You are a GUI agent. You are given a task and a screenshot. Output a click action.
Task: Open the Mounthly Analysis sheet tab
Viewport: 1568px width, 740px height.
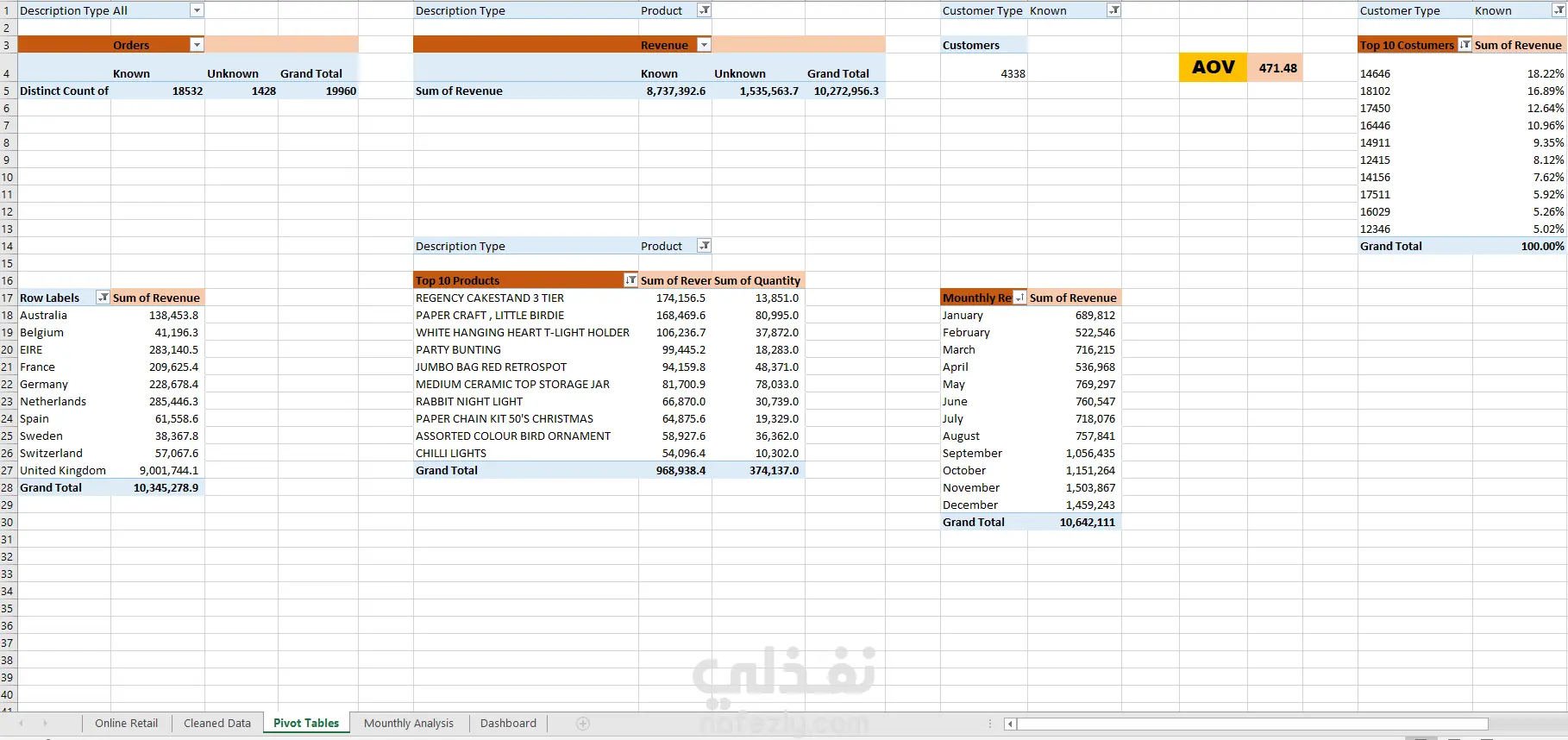tap(409, 724)
